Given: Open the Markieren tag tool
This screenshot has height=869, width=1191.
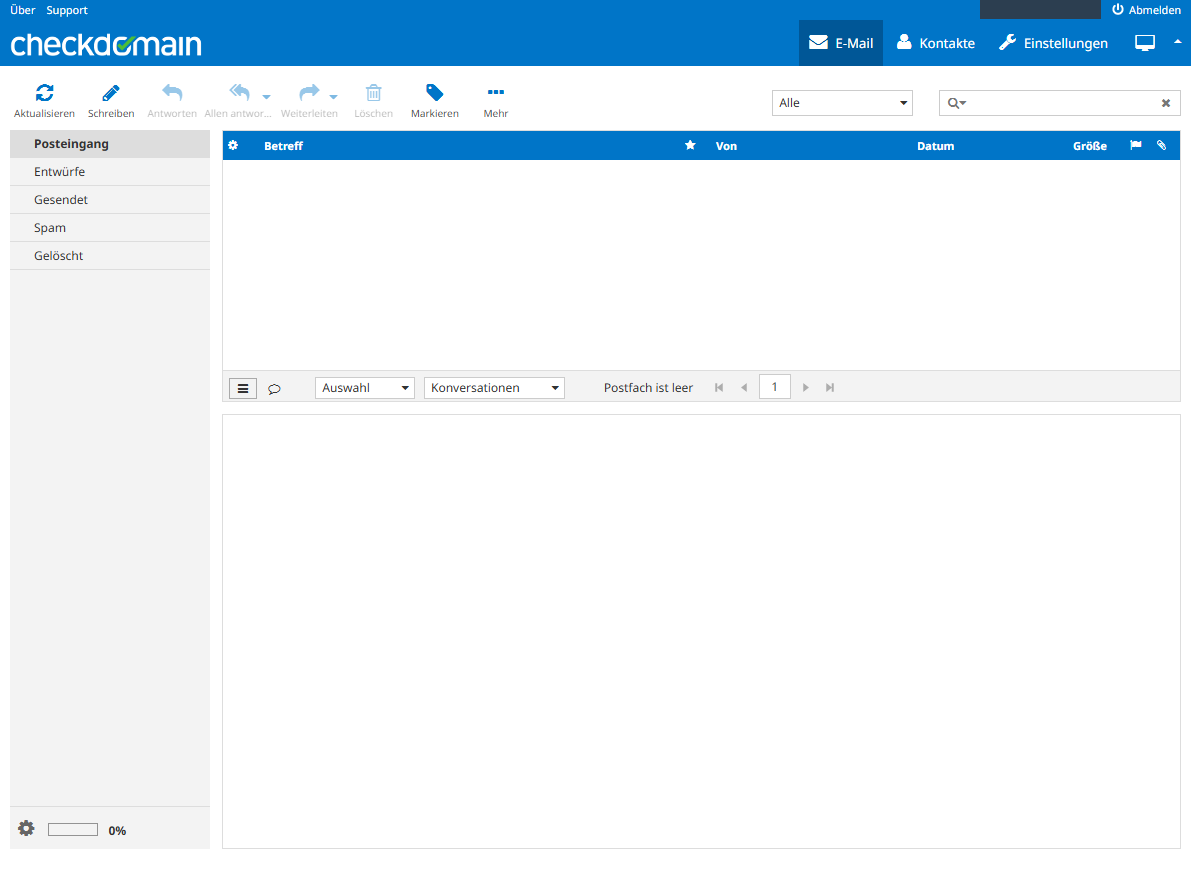Looking at the screenshot, I should tap(434, 94).
